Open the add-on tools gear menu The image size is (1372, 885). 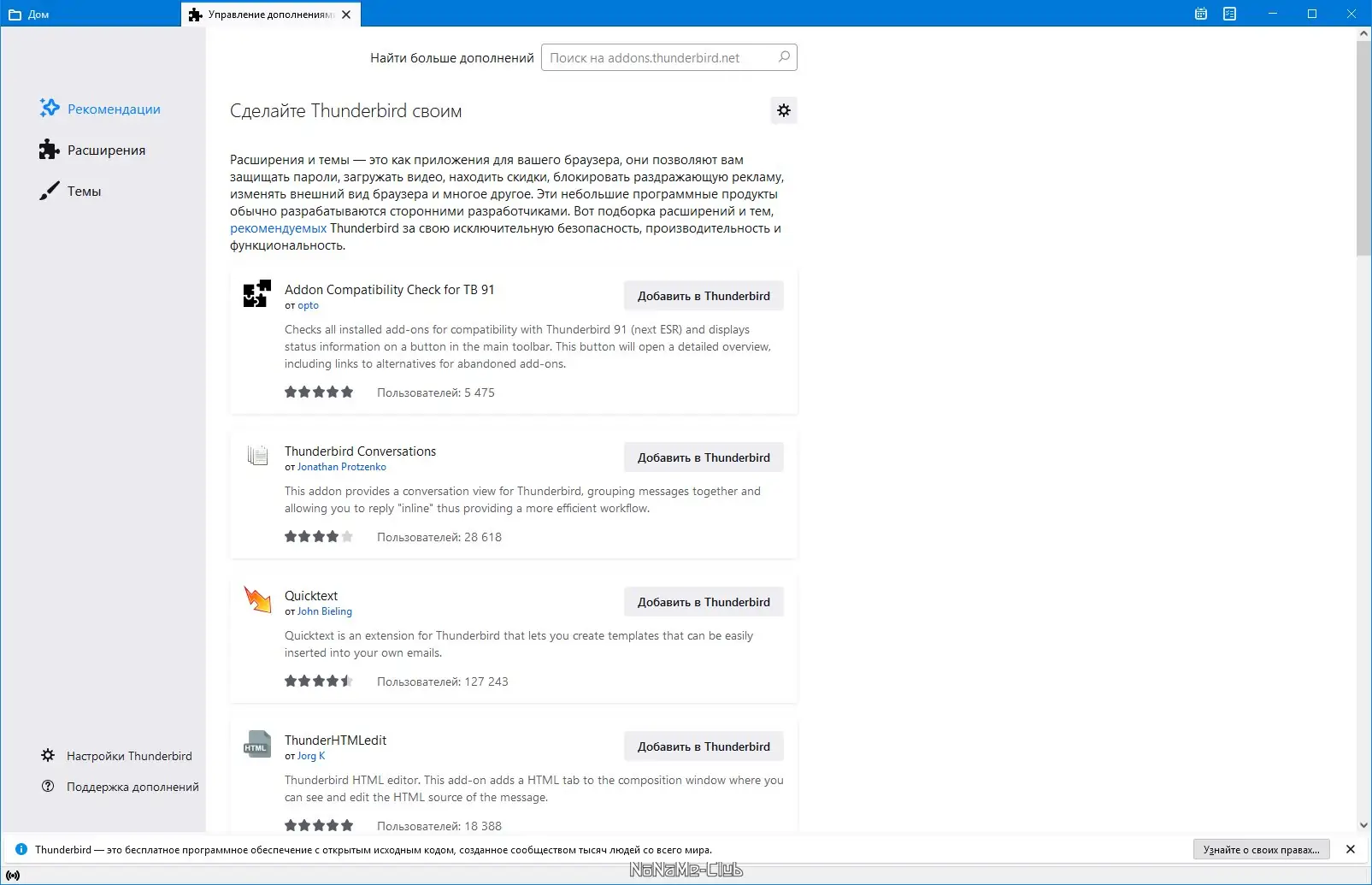click(x=784, y=110)
